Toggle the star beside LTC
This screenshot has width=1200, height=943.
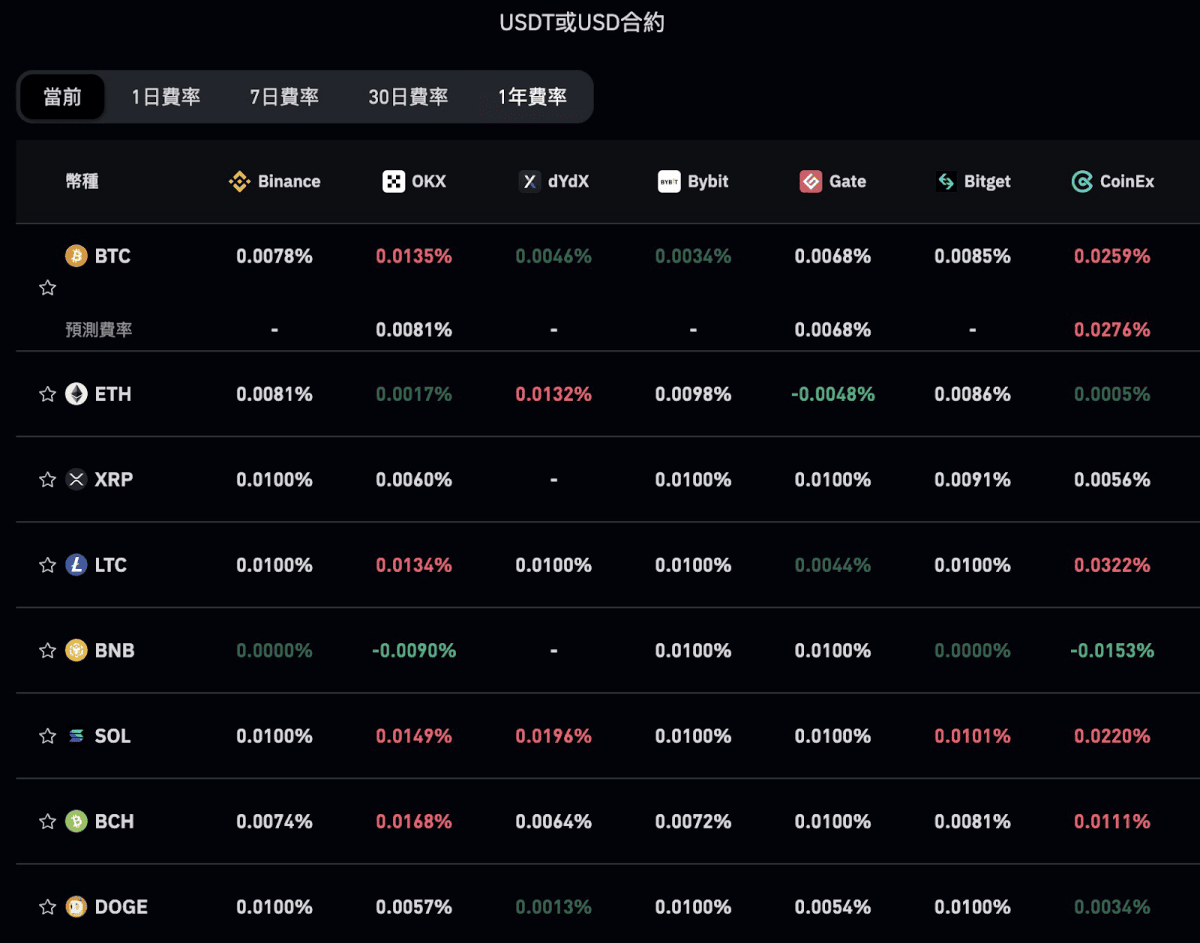pyautogui.click(x=47, y=565)
